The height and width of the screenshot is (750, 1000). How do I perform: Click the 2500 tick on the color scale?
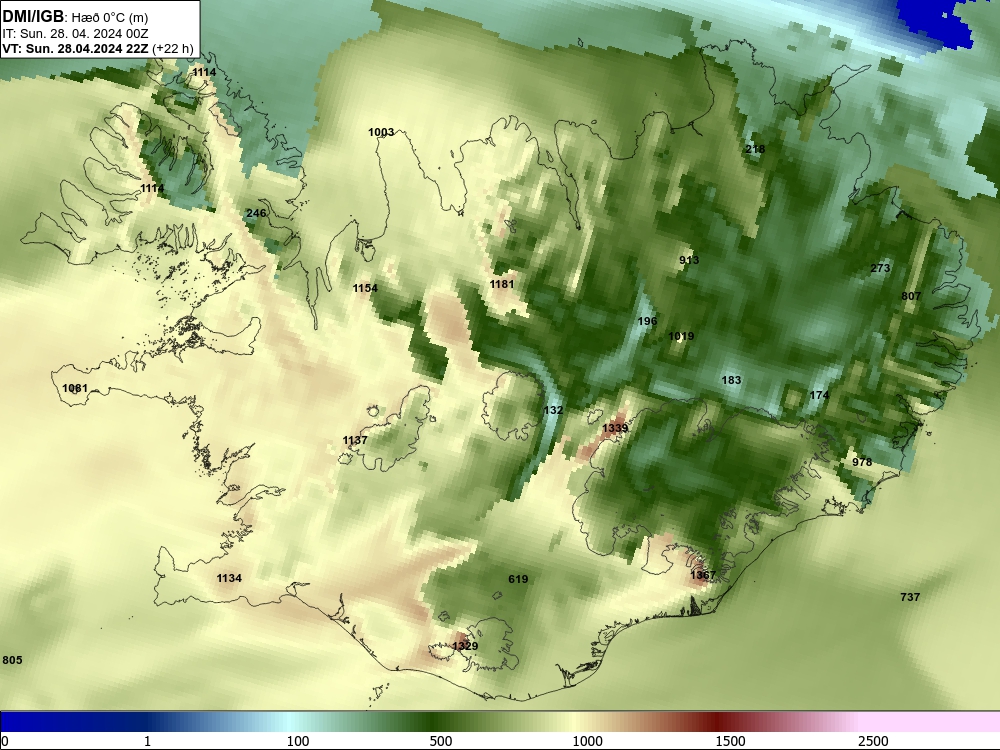coord(873,741)
